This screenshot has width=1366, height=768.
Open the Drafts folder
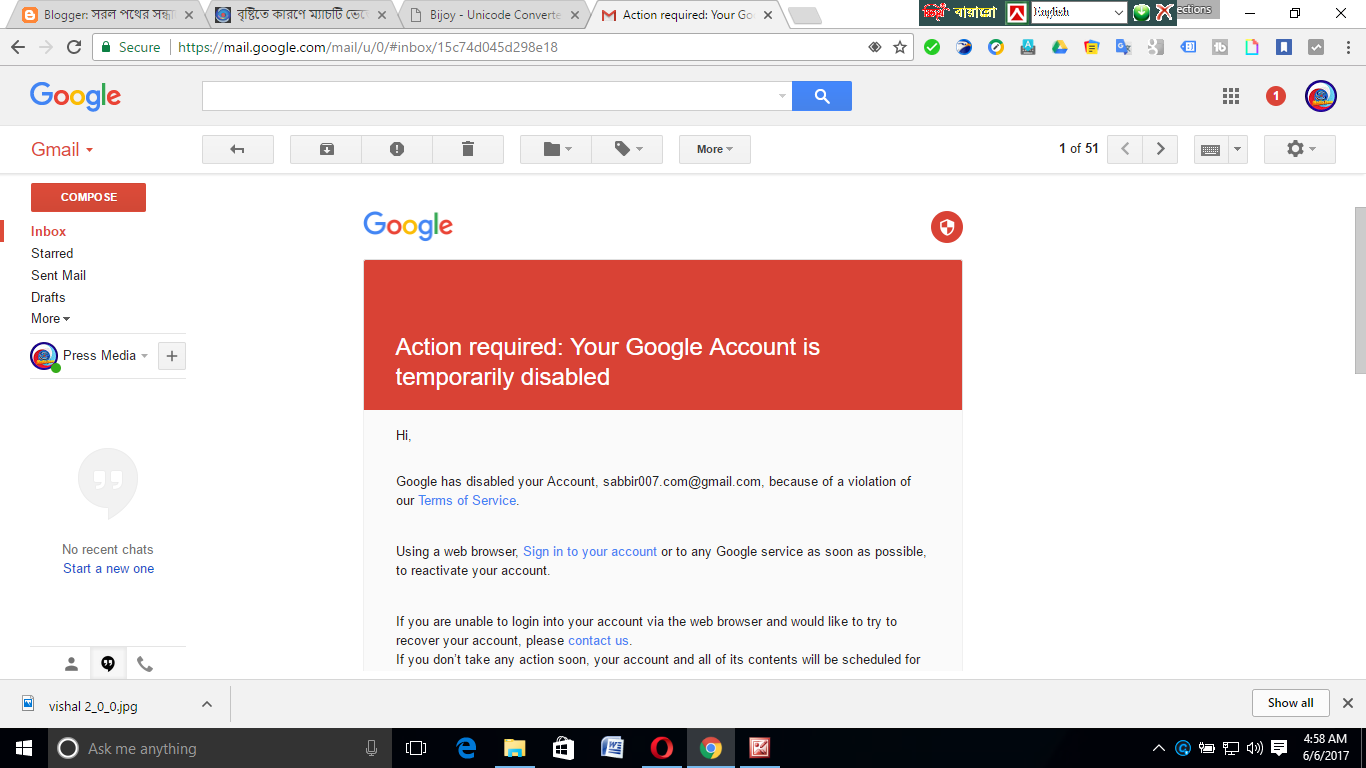coord(48,297)
